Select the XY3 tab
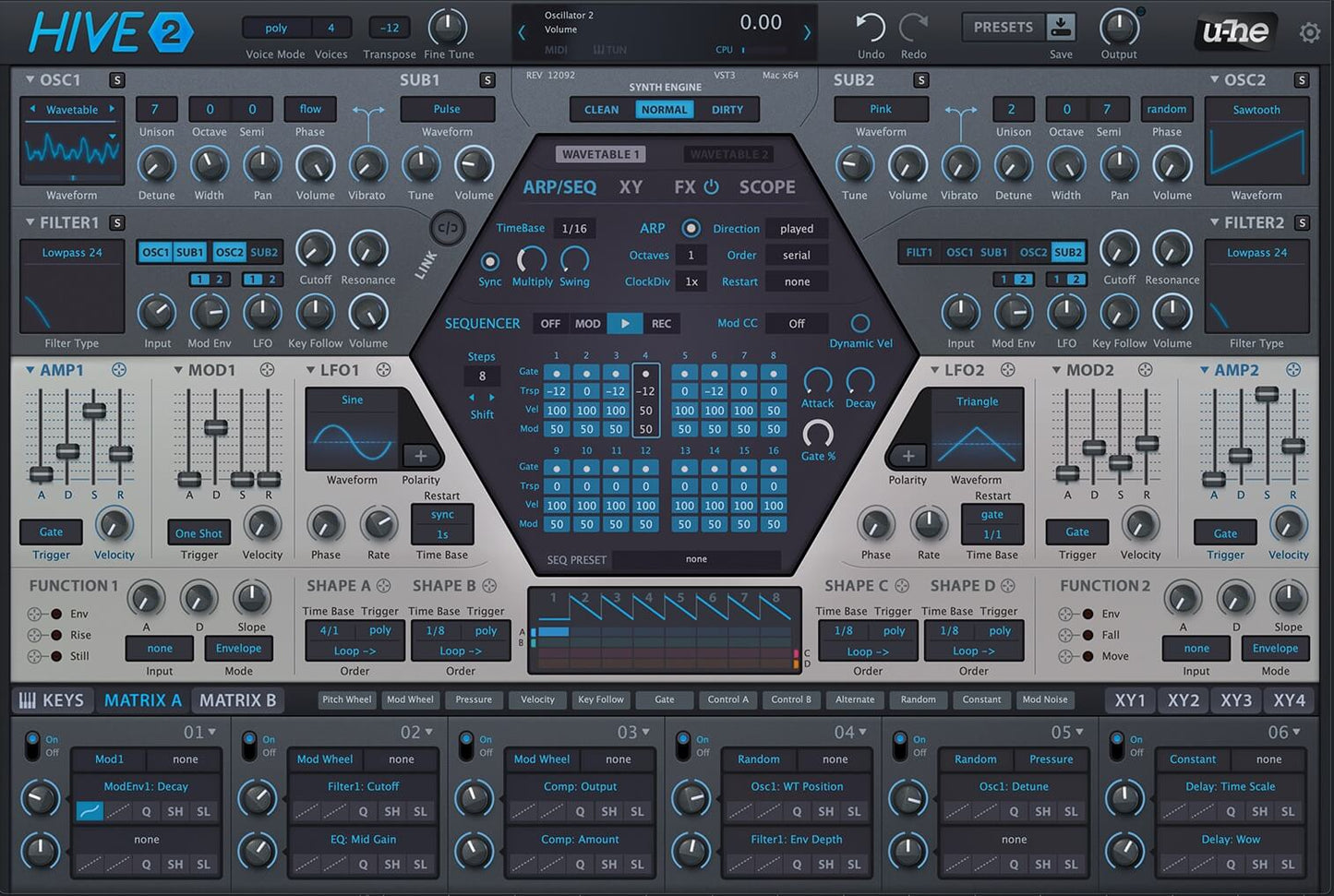 (x=1236, y=700)
